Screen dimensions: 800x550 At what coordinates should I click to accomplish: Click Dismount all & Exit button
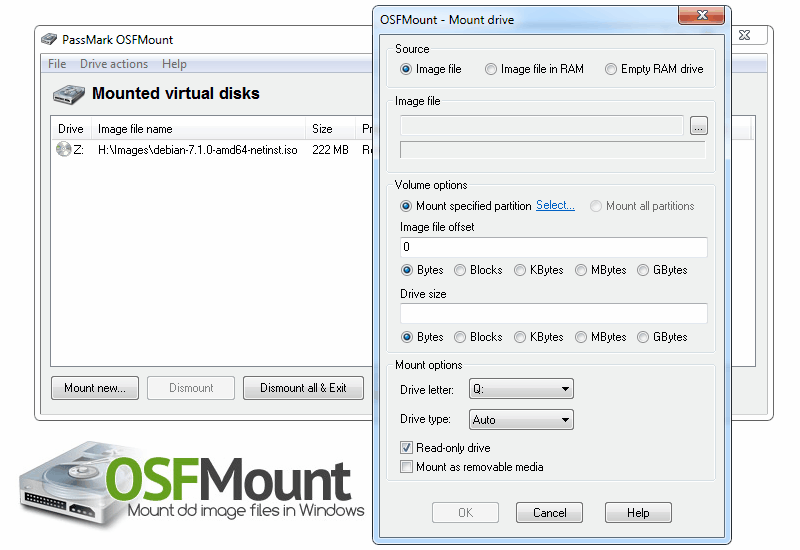point(303,388)
